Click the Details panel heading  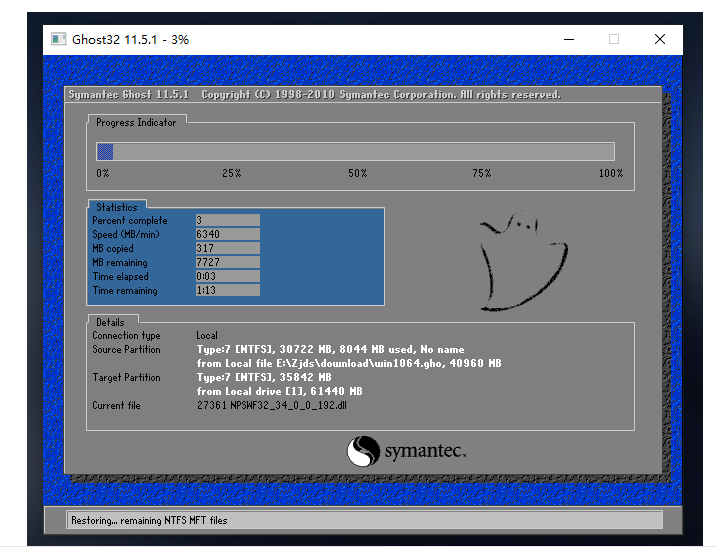point(110,322)
